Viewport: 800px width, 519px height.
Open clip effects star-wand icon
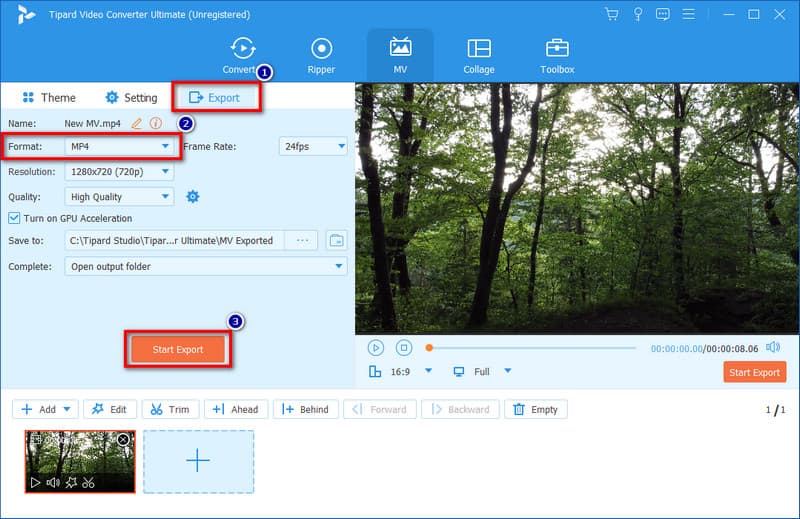(x=71, y=483)
